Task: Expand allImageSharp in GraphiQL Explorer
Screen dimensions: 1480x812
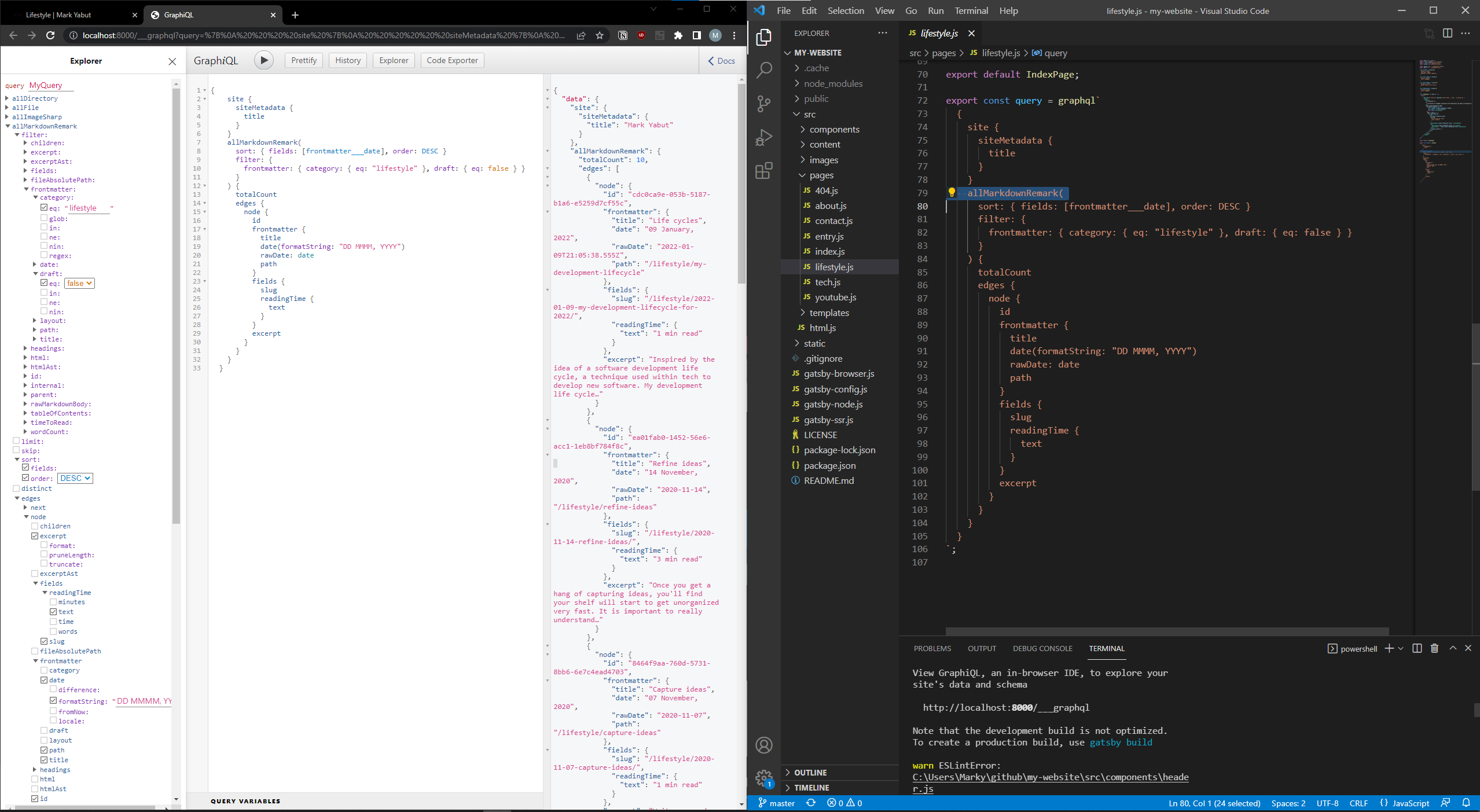Action: tap(7, 117)
